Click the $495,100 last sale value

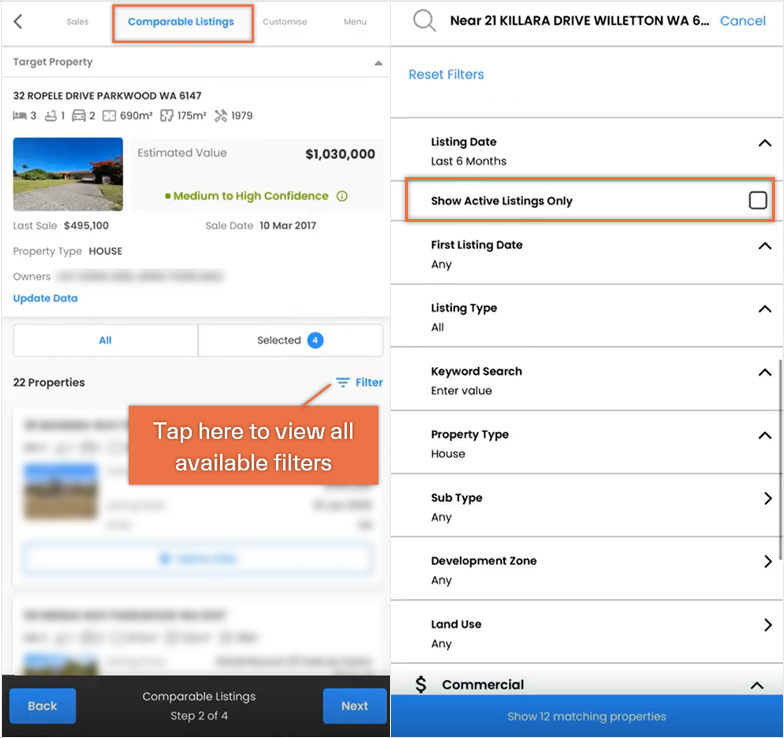(86, 226)
